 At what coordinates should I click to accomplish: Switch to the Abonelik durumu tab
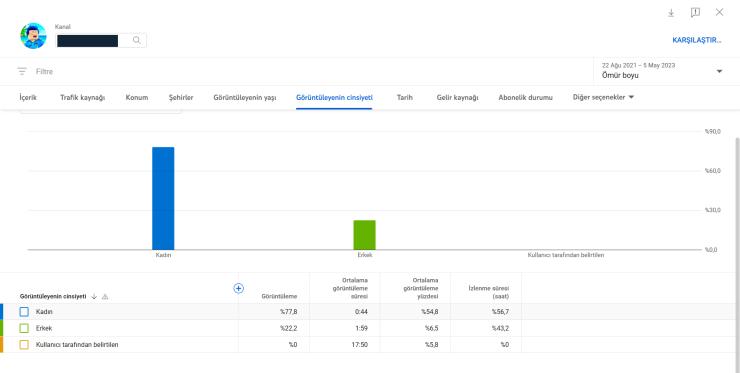[x=525, y=97]
